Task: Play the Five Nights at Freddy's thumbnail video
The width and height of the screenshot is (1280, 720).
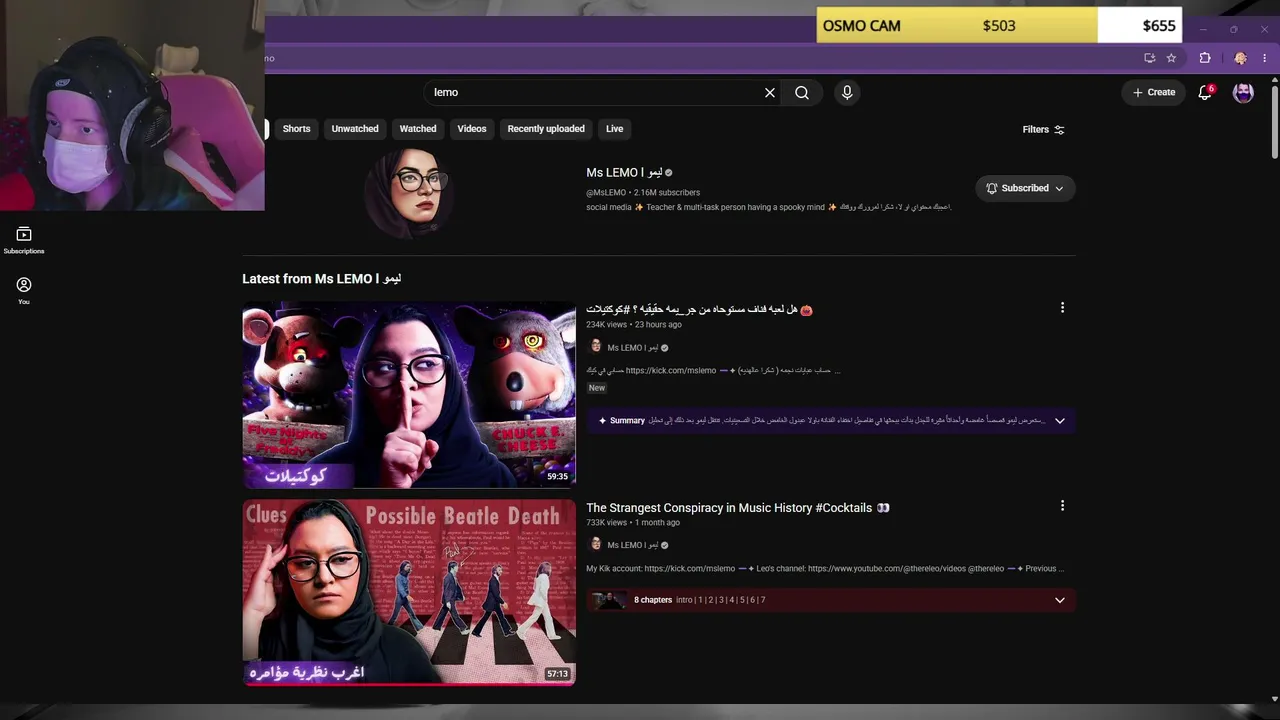Action: [x=409, y=394]
